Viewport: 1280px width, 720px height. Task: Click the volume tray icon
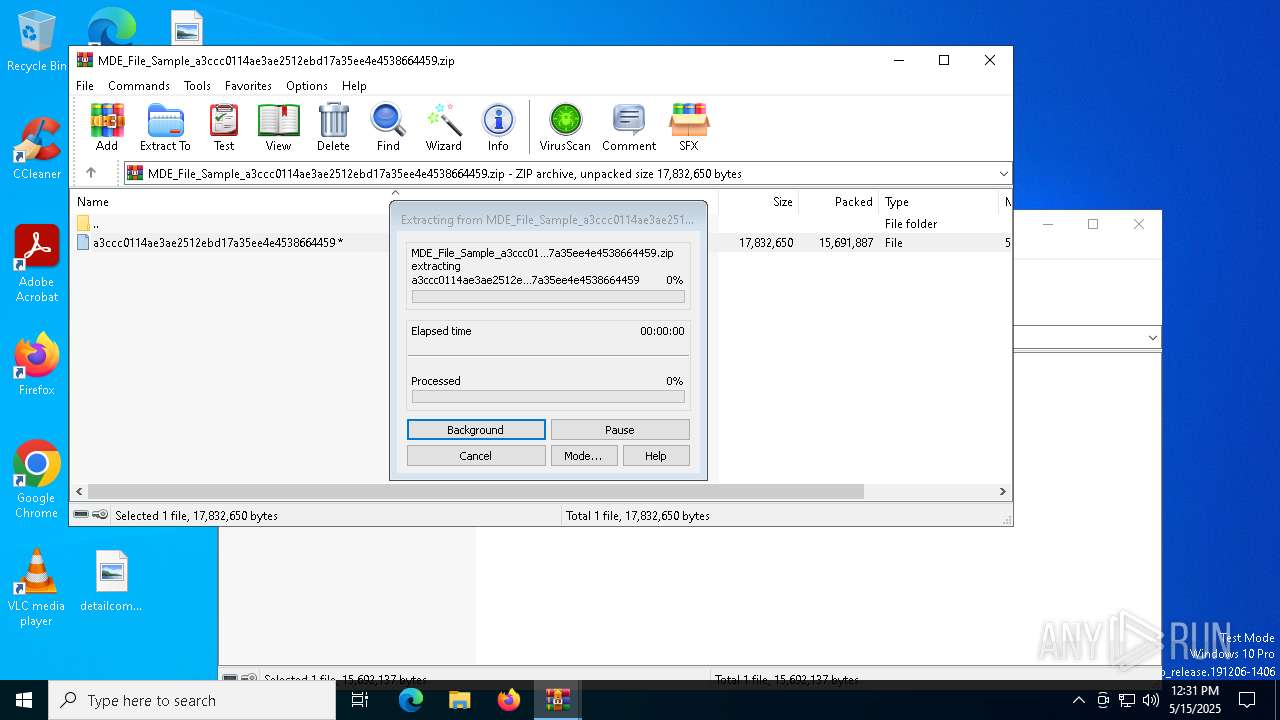[x=1151, y=700]
